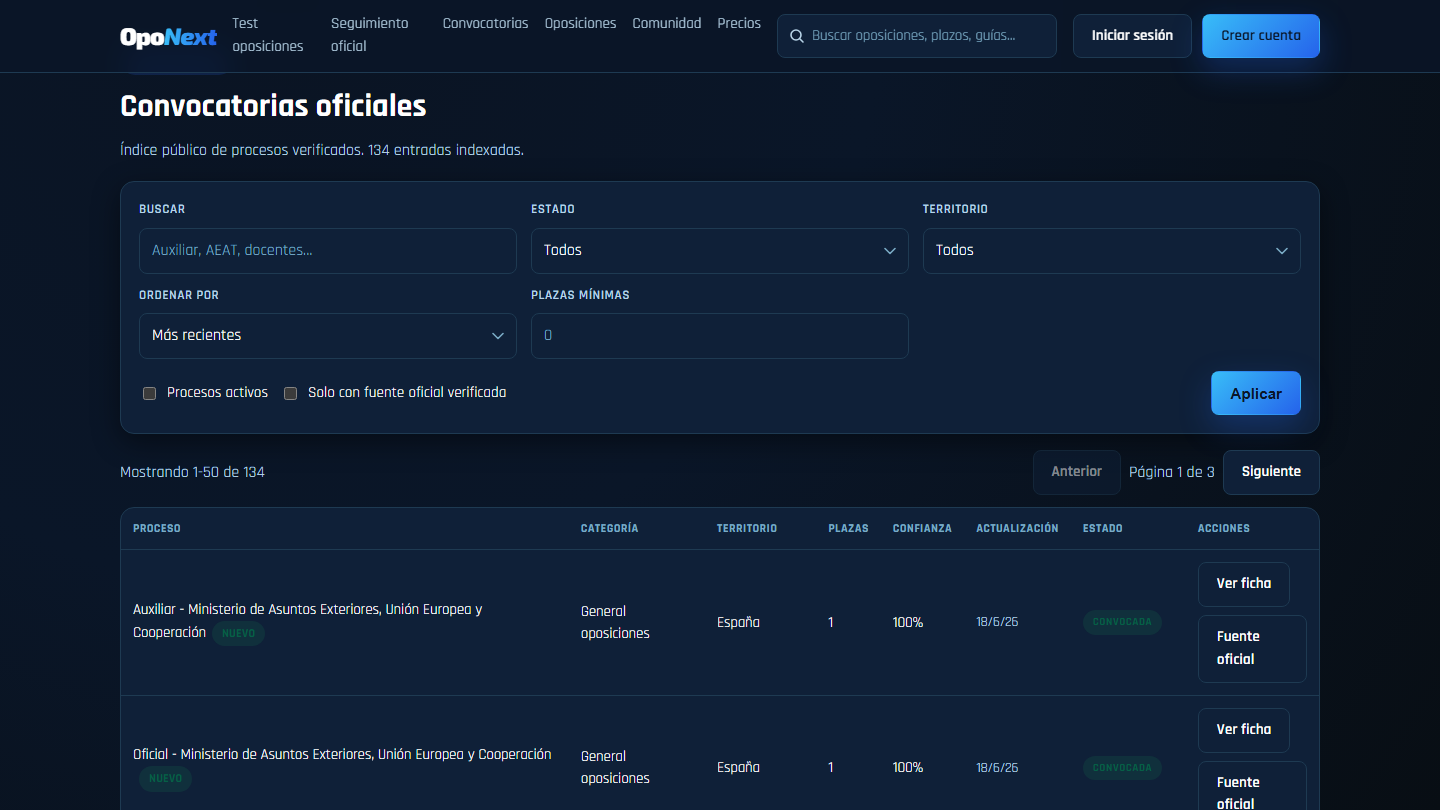Click Oficial - Ministerio de Asuntos Exteriores process
The height and width of the screenshot is (810, 1440).
342,755
